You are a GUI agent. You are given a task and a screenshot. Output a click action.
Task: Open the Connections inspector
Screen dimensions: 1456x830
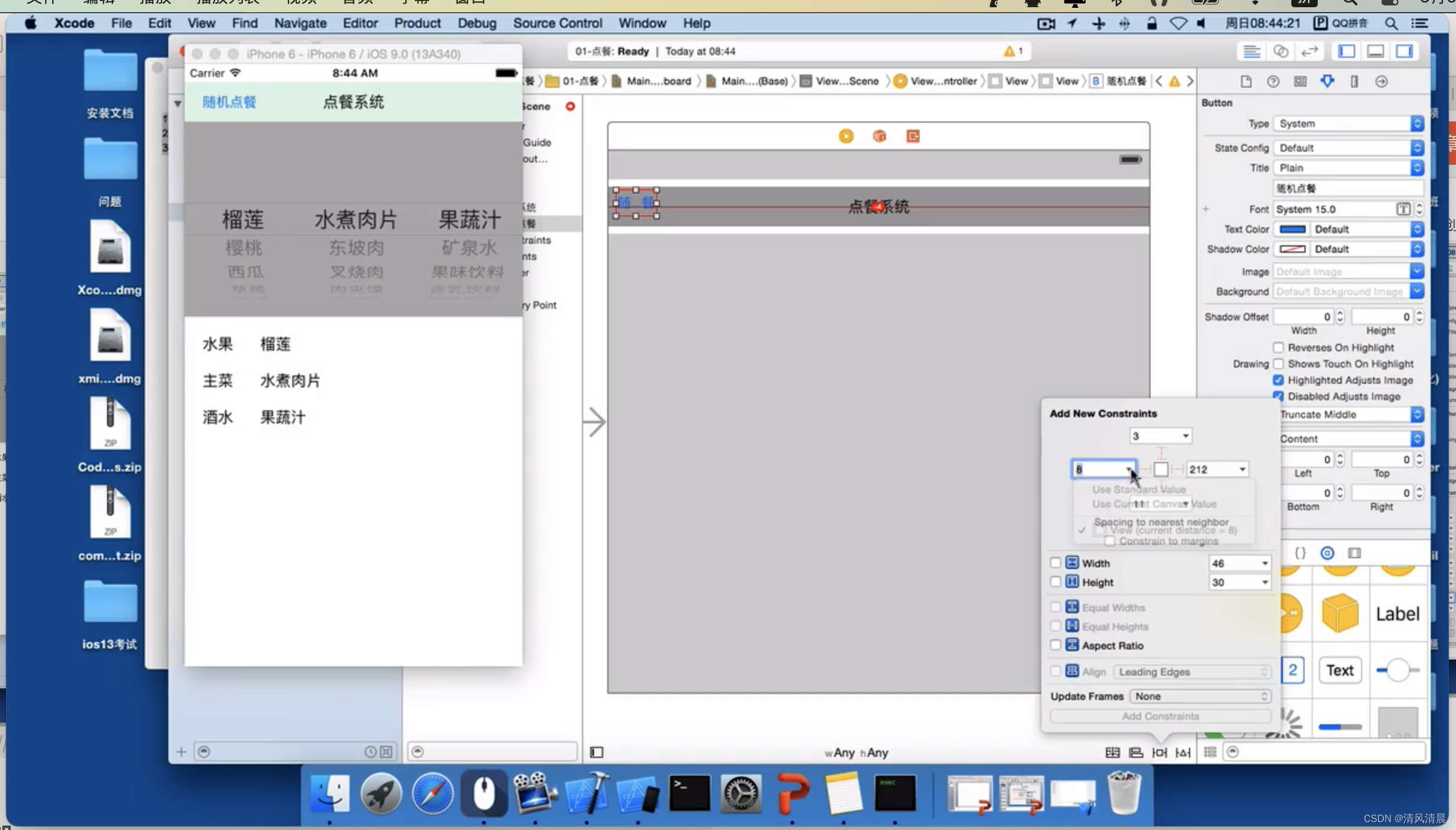click(x=1381, y=81)
